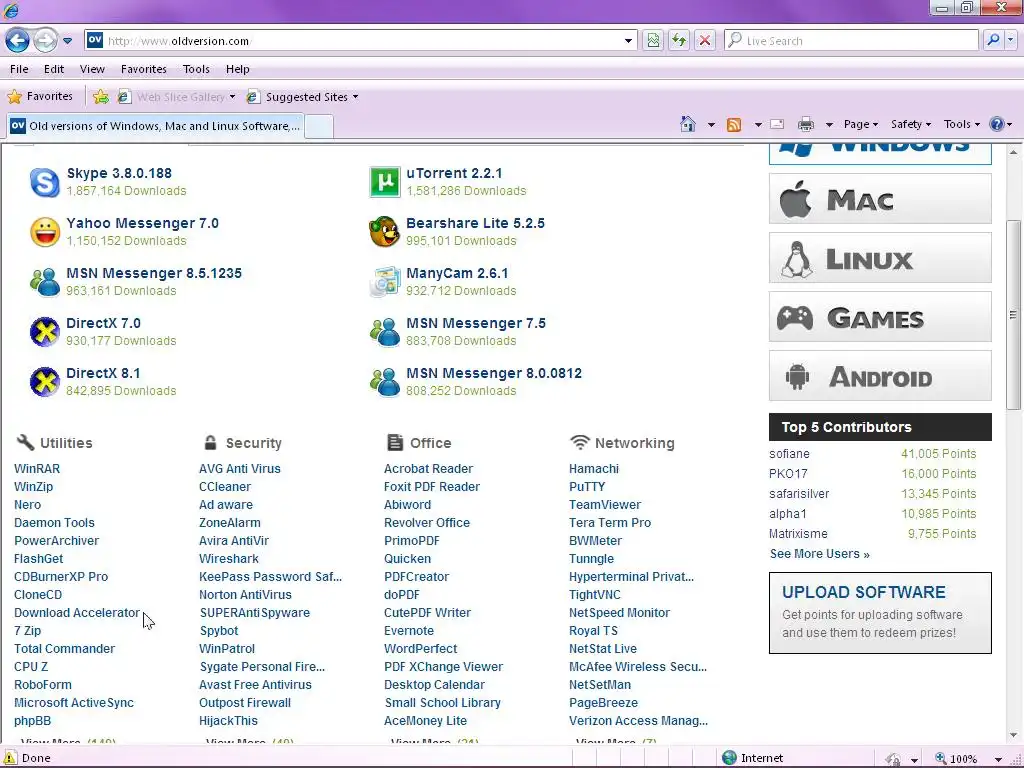Click the Read Mail icon
1024x768 pixels.
point(777,124)
